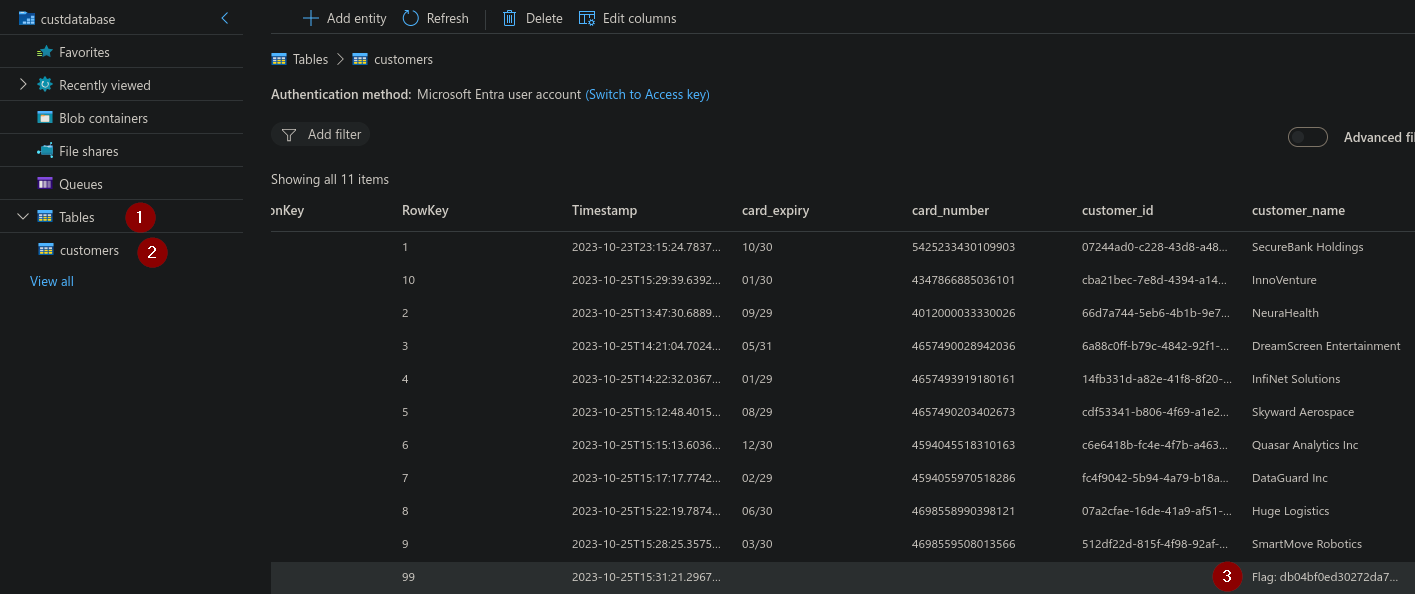
Task: Select the customers table icon
Action: pos(46,250)
